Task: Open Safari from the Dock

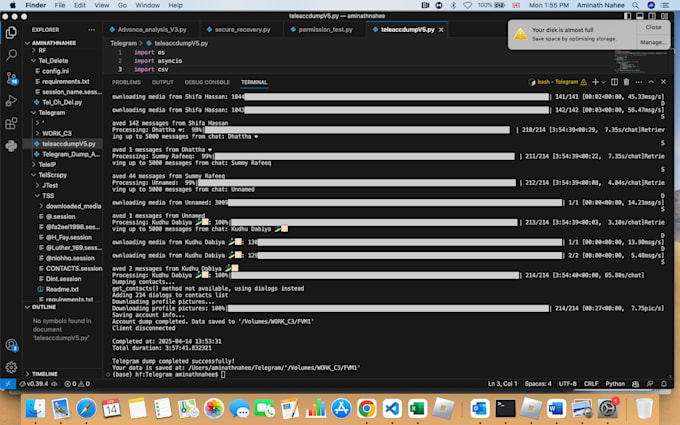Action: point(86,409)
